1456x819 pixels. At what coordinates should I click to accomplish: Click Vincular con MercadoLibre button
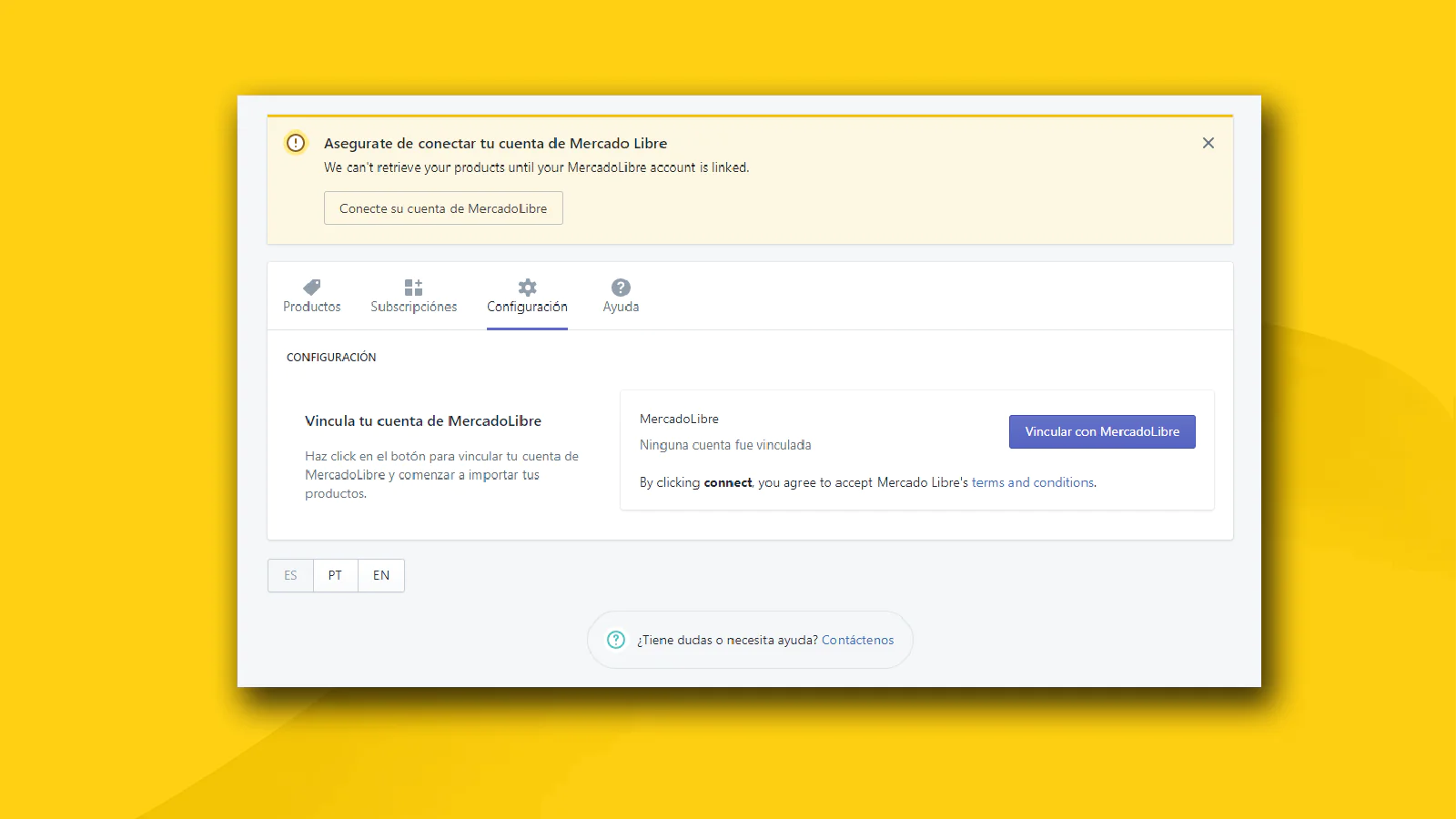tap(1102, 431)
